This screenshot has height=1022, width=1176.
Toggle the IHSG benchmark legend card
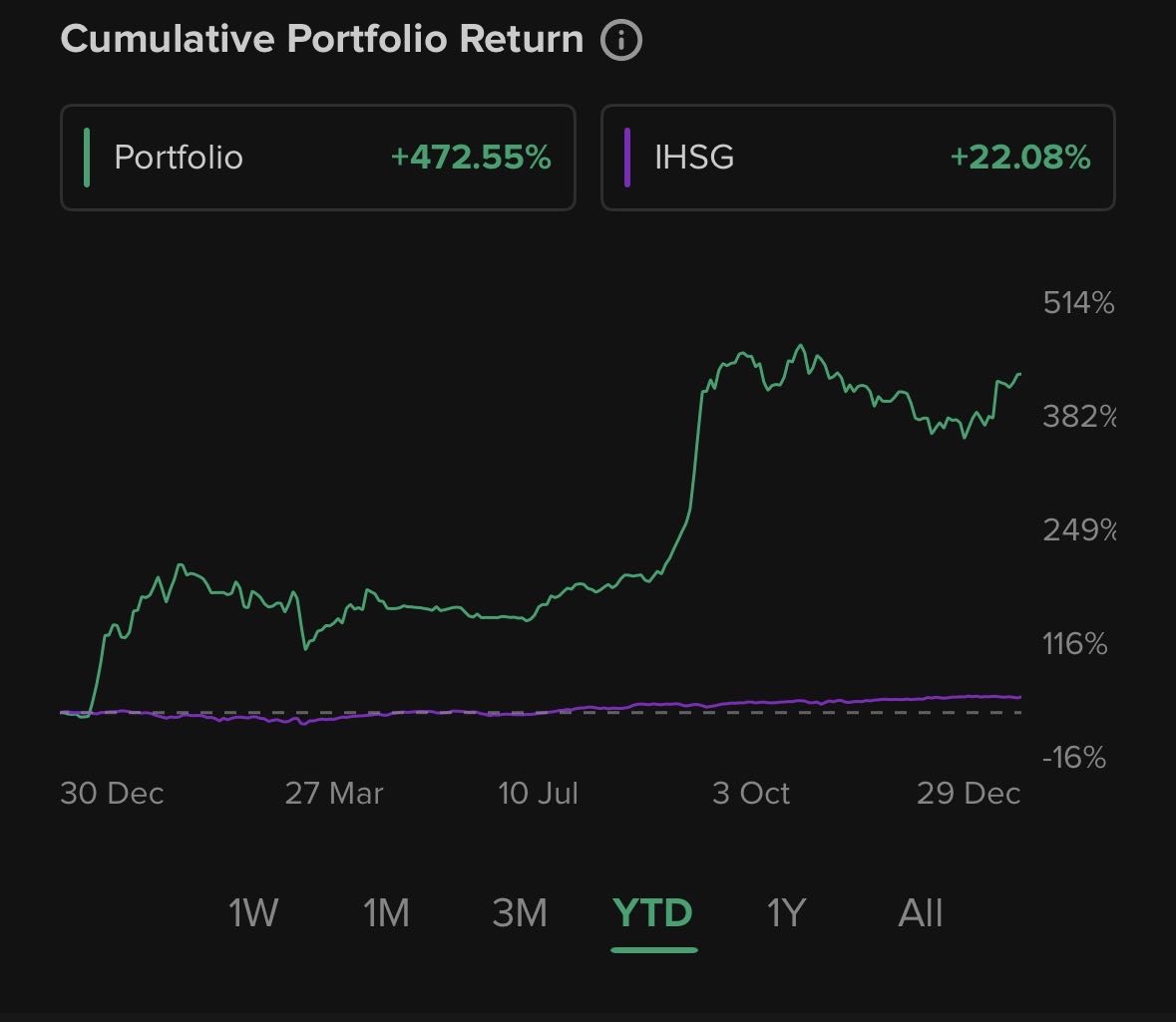[857, 158]
